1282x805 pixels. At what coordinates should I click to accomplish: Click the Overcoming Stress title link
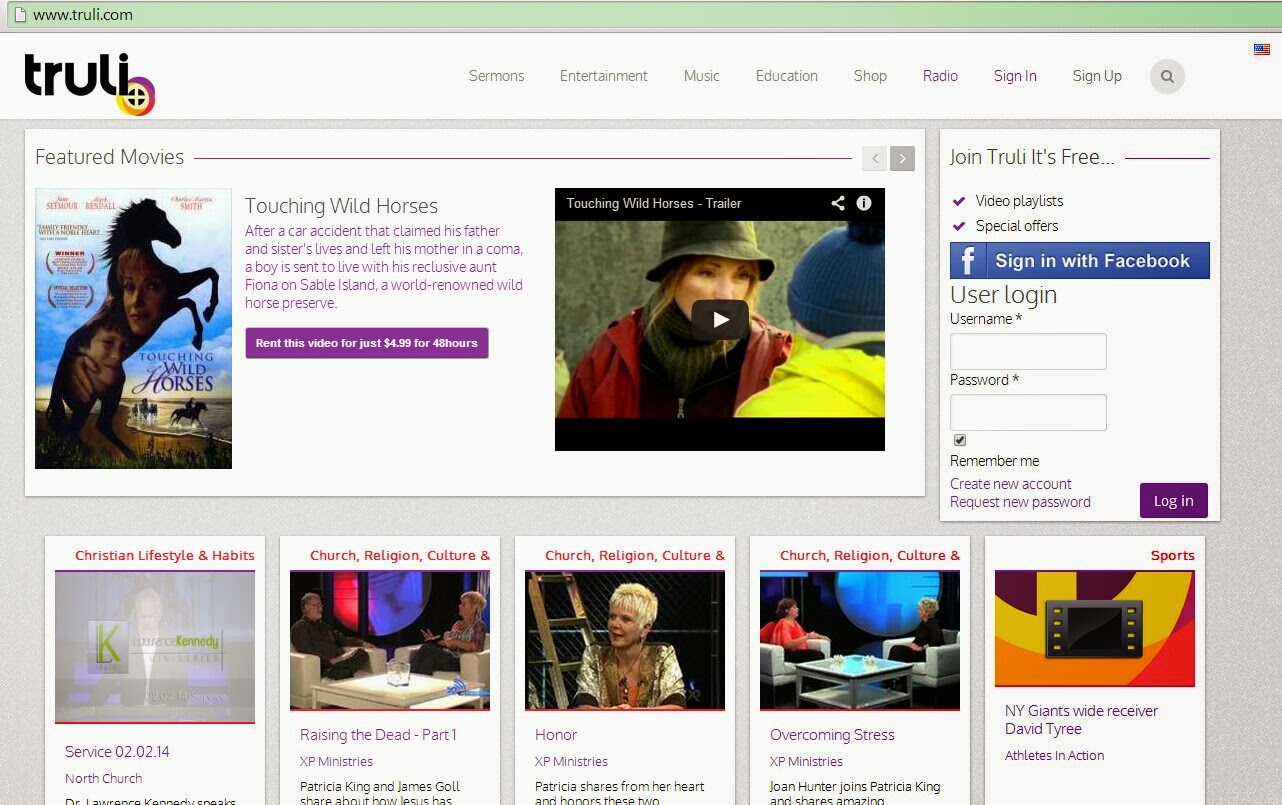(x=832, y=735)
